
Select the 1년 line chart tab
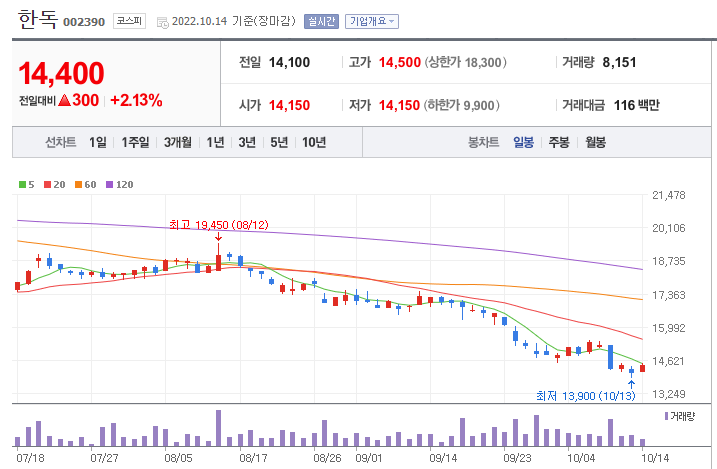(x=215, y=143)
